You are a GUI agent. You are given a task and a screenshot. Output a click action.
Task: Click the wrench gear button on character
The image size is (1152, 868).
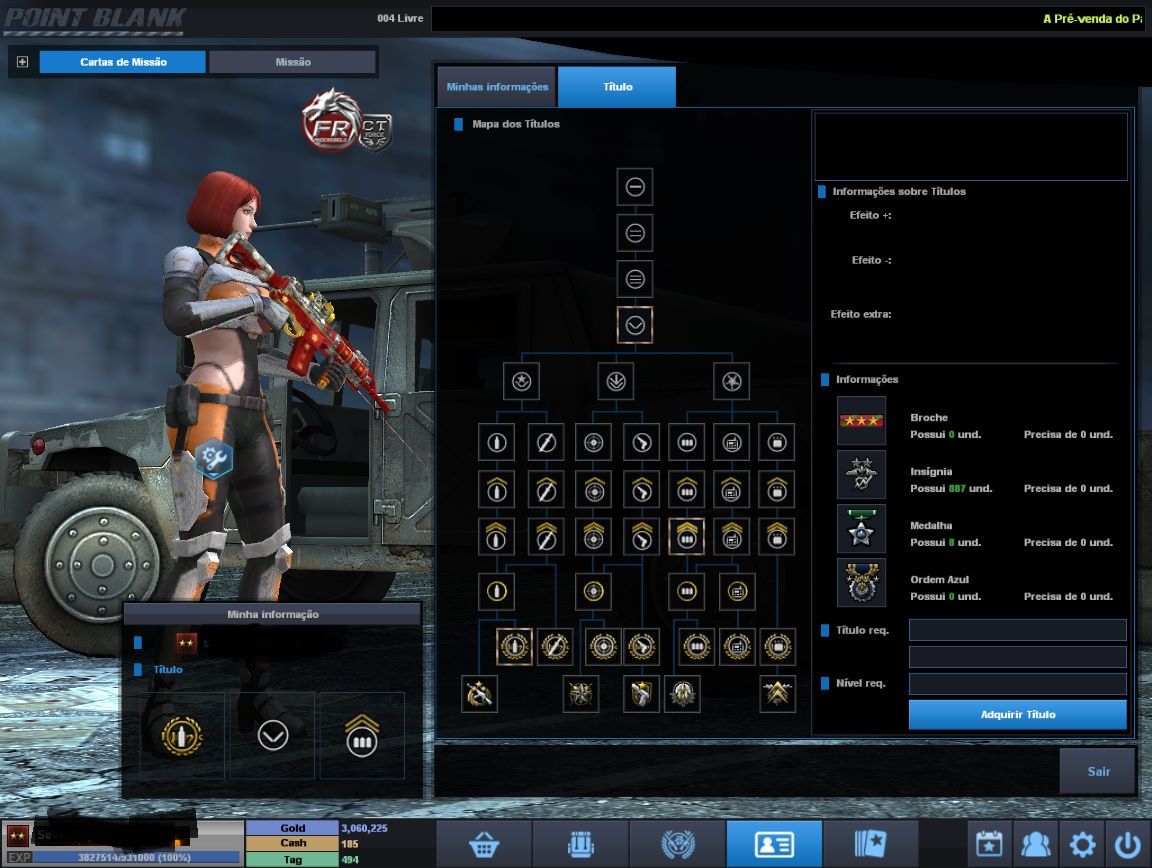(214, 458)
